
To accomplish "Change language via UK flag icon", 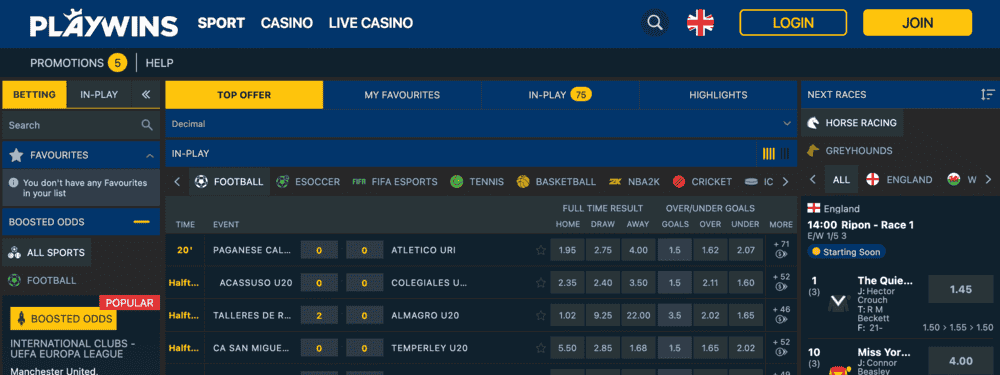I will click(700, 23).
